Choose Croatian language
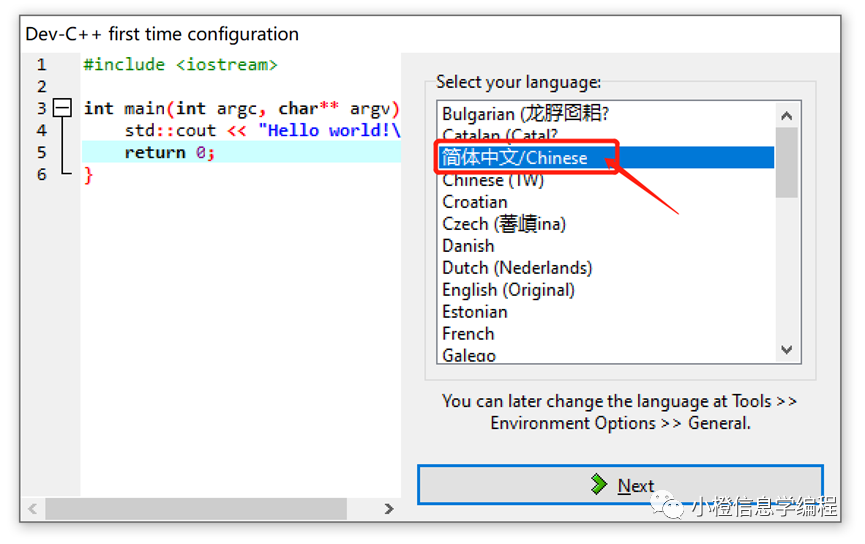Screen dimensions: 865x544 [x=606, y=202]
